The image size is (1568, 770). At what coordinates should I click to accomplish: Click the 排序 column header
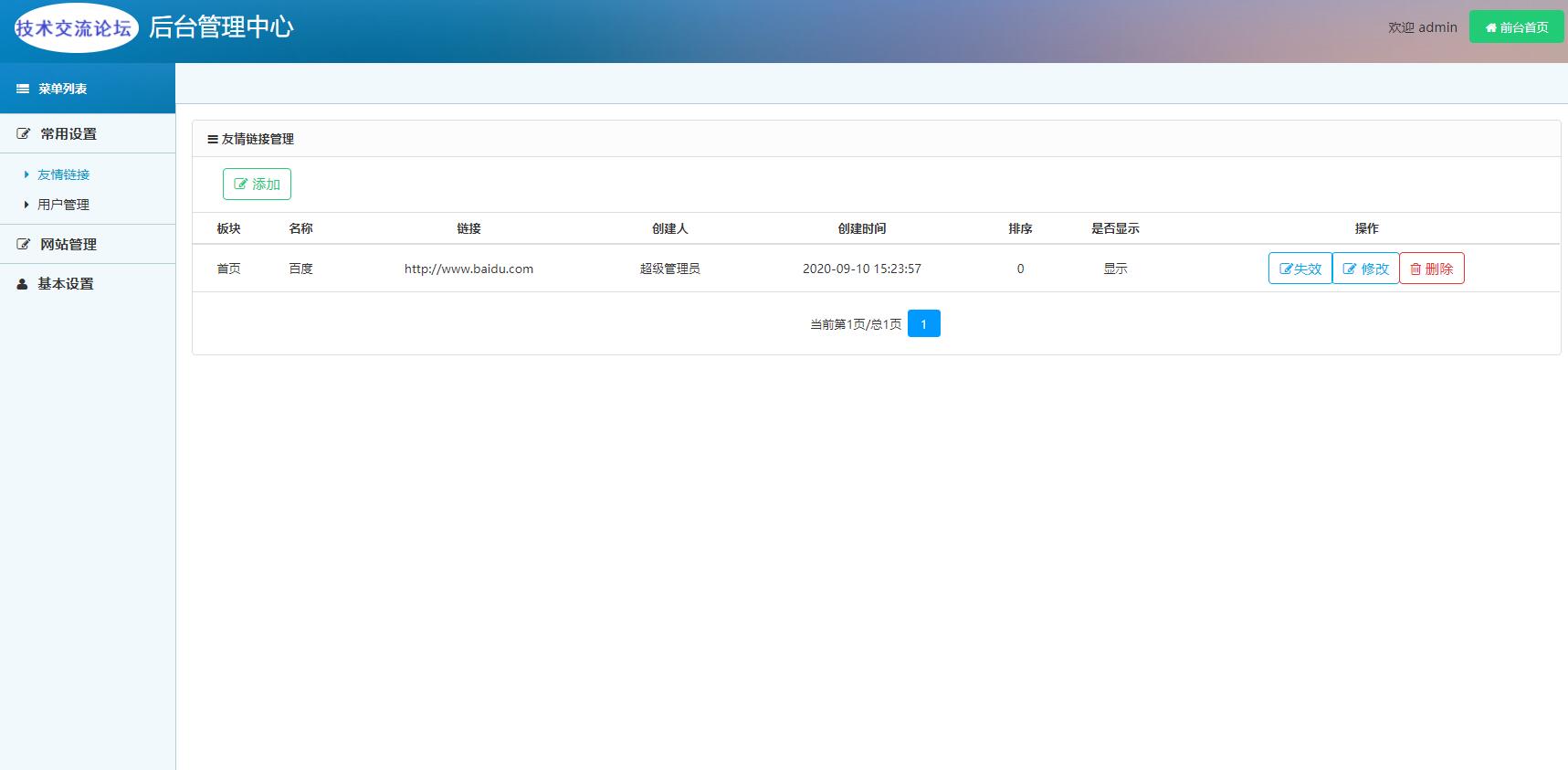point(1020,228)
